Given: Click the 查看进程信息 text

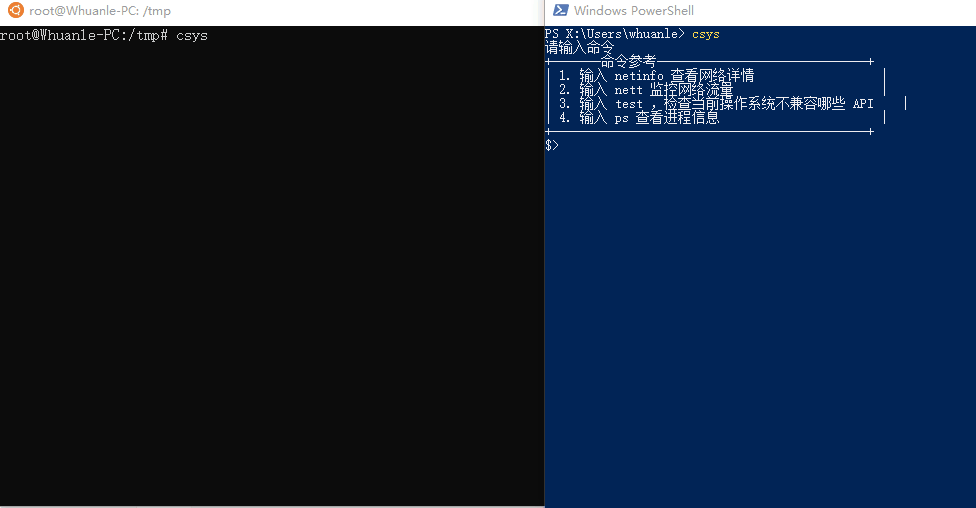Looking at the screenshot, I should pyautogui.click(x=677, y=118).
